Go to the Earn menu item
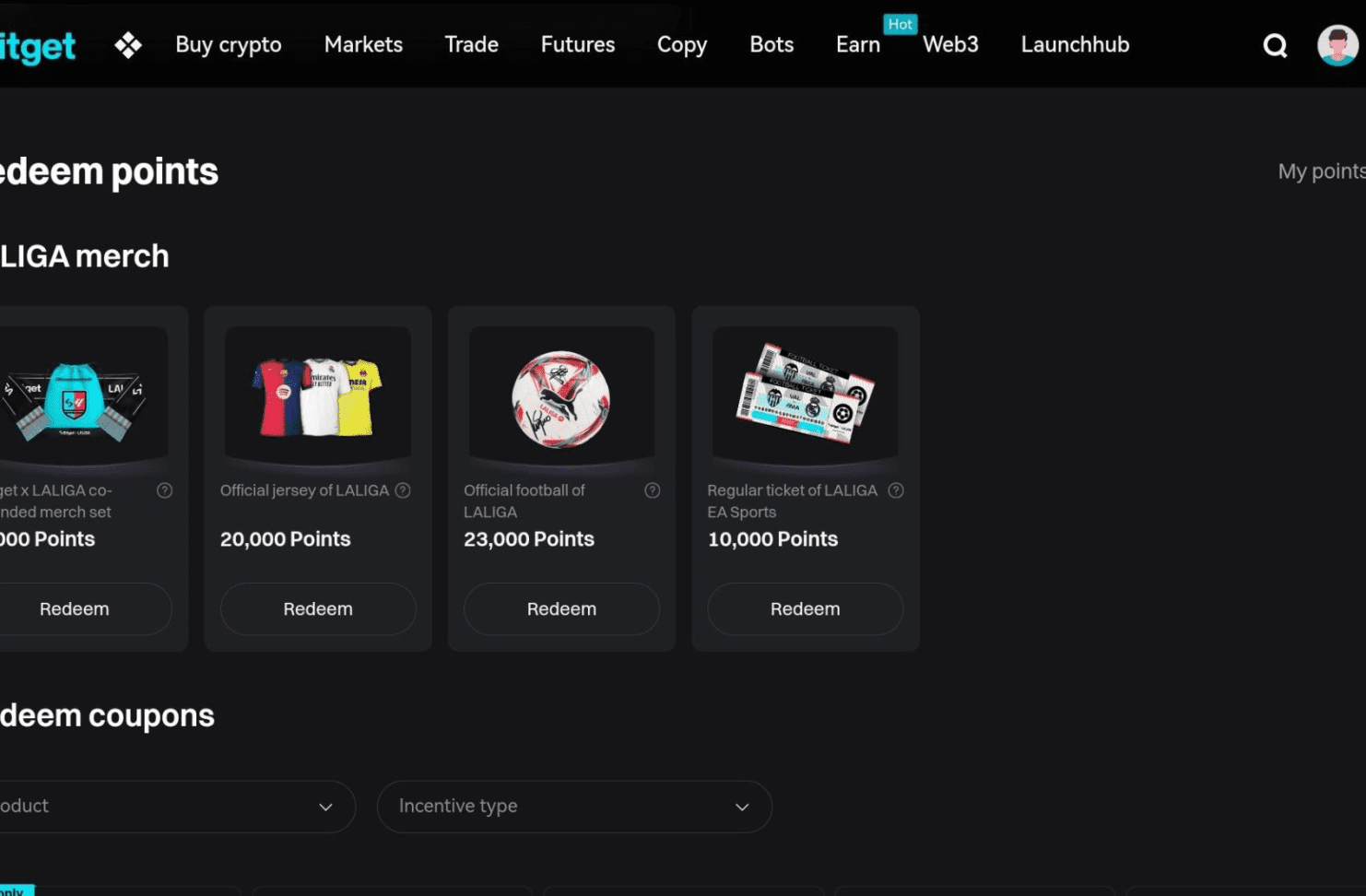The height and width of the screenshot is (896, 1366). [x=857, y=45]
